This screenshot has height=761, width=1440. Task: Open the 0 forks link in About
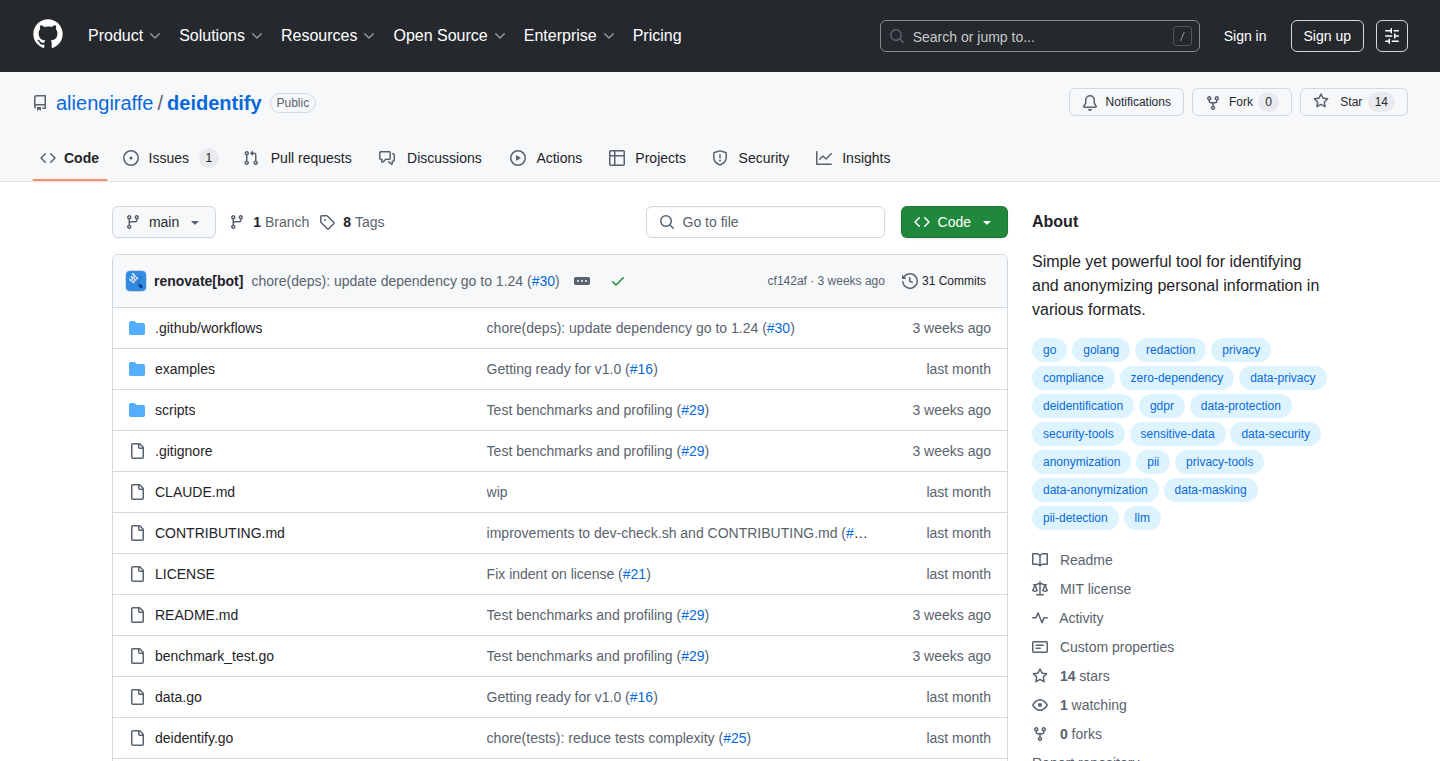tap(1080, 734)
